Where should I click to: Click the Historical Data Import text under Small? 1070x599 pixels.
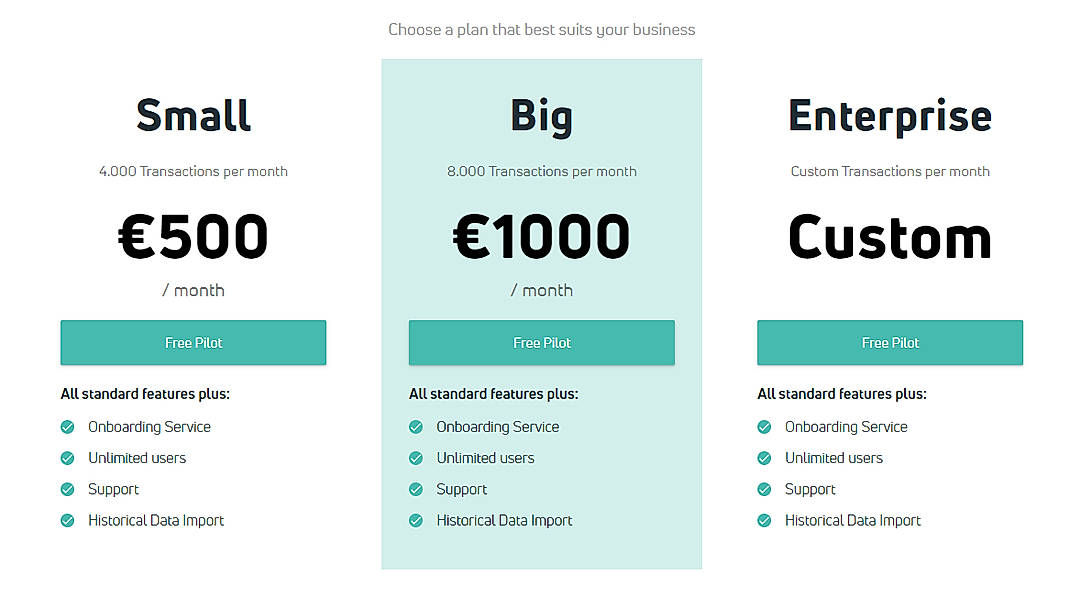click(155, 520)
